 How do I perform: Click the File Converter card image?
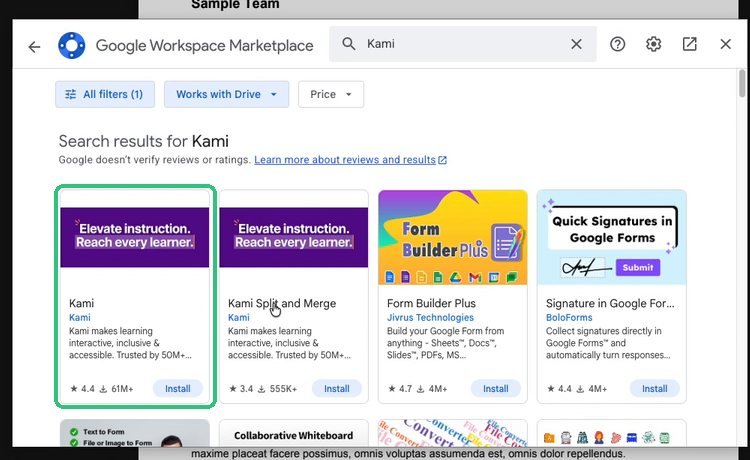(452, 433)
